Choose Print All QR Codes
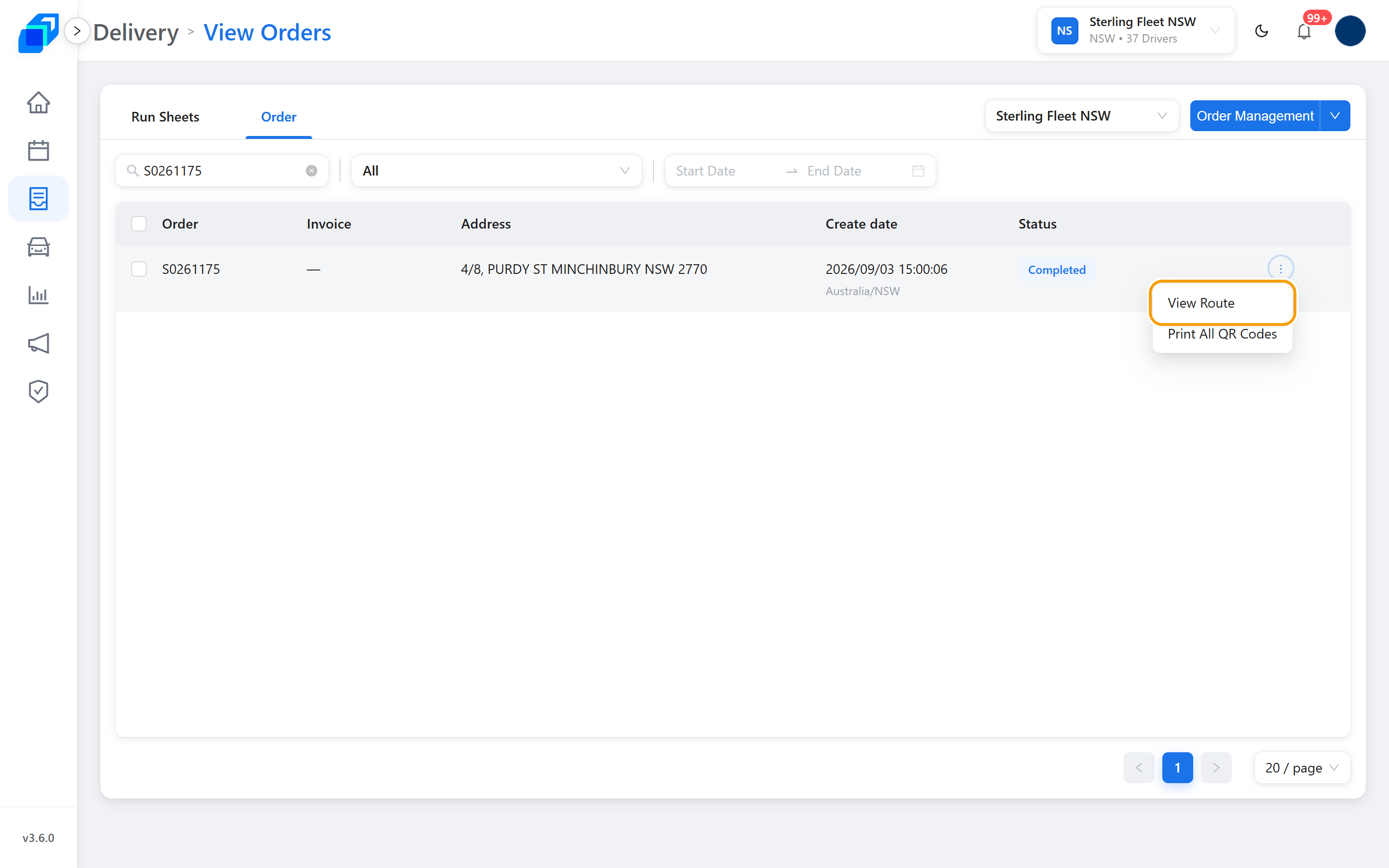The width and height of the screenshot is (1389, 868). click(x=1222, y=334)
